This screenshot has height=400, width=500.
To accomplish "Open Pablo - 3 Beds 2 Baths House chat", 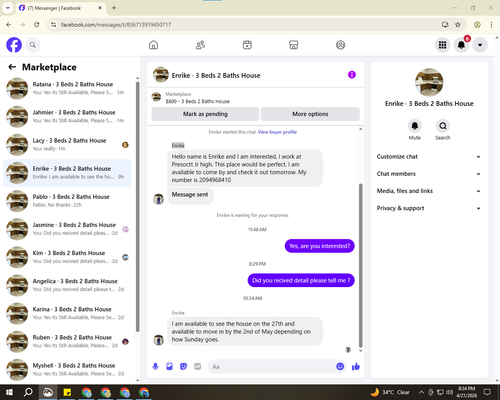I will pyautogui.click(x=67, y=201).
